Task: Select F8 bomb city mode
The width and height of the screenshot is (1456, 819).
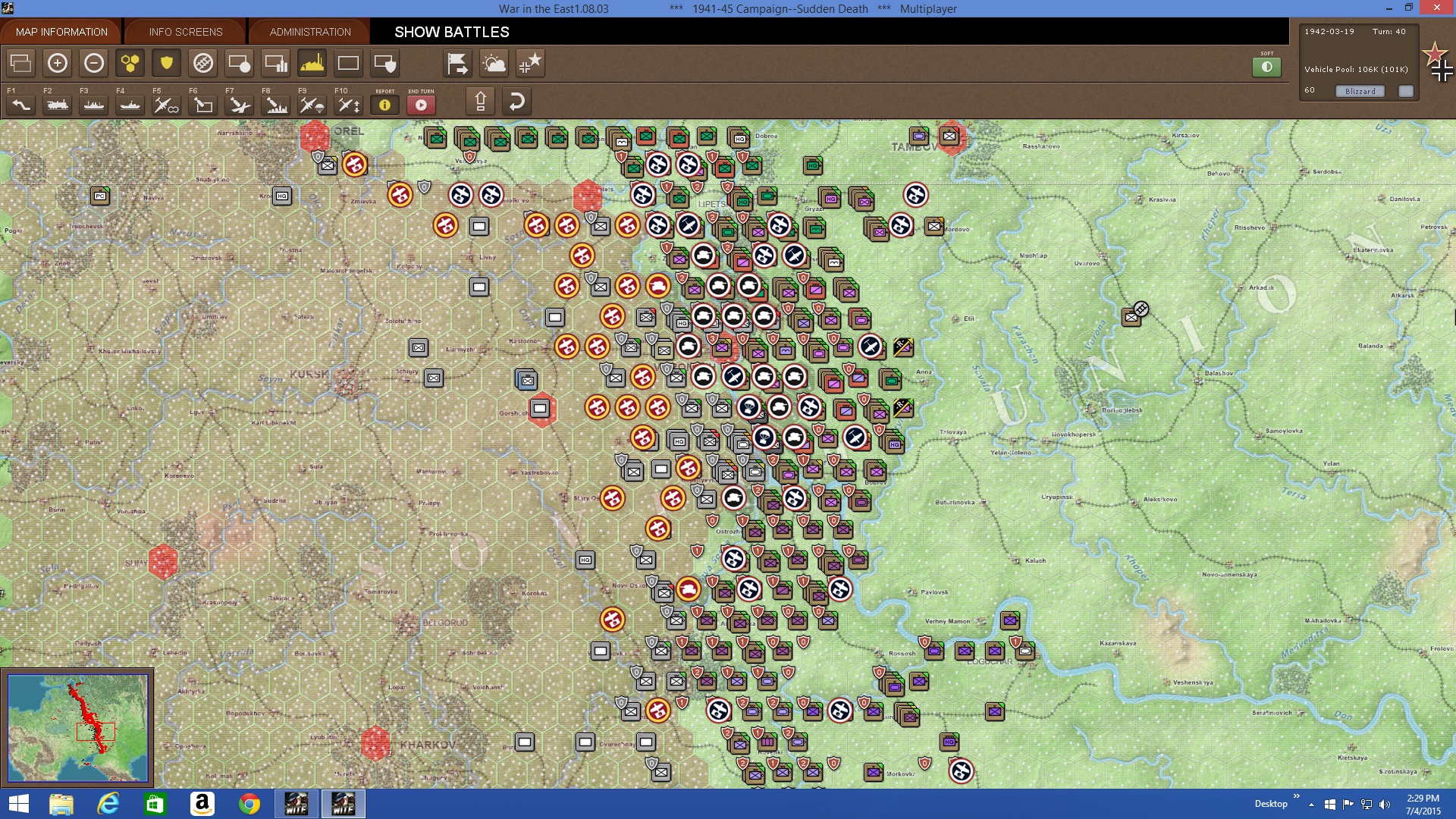Action: click(x=276, y=105)
